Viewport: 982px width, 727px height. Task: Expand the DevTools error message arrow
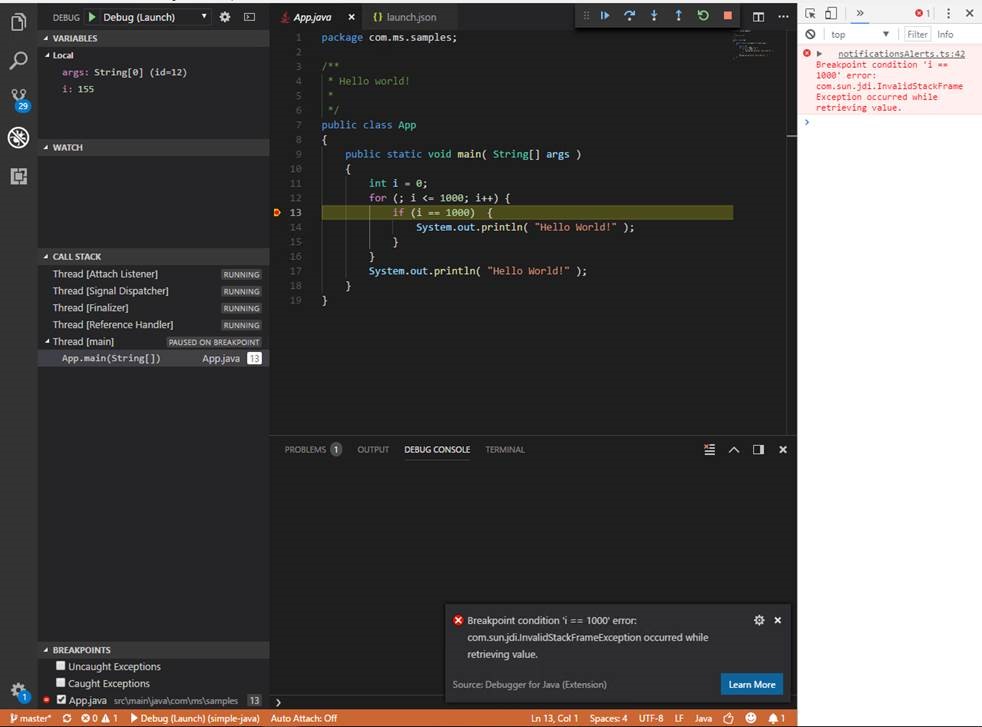[x=819, y=54]
